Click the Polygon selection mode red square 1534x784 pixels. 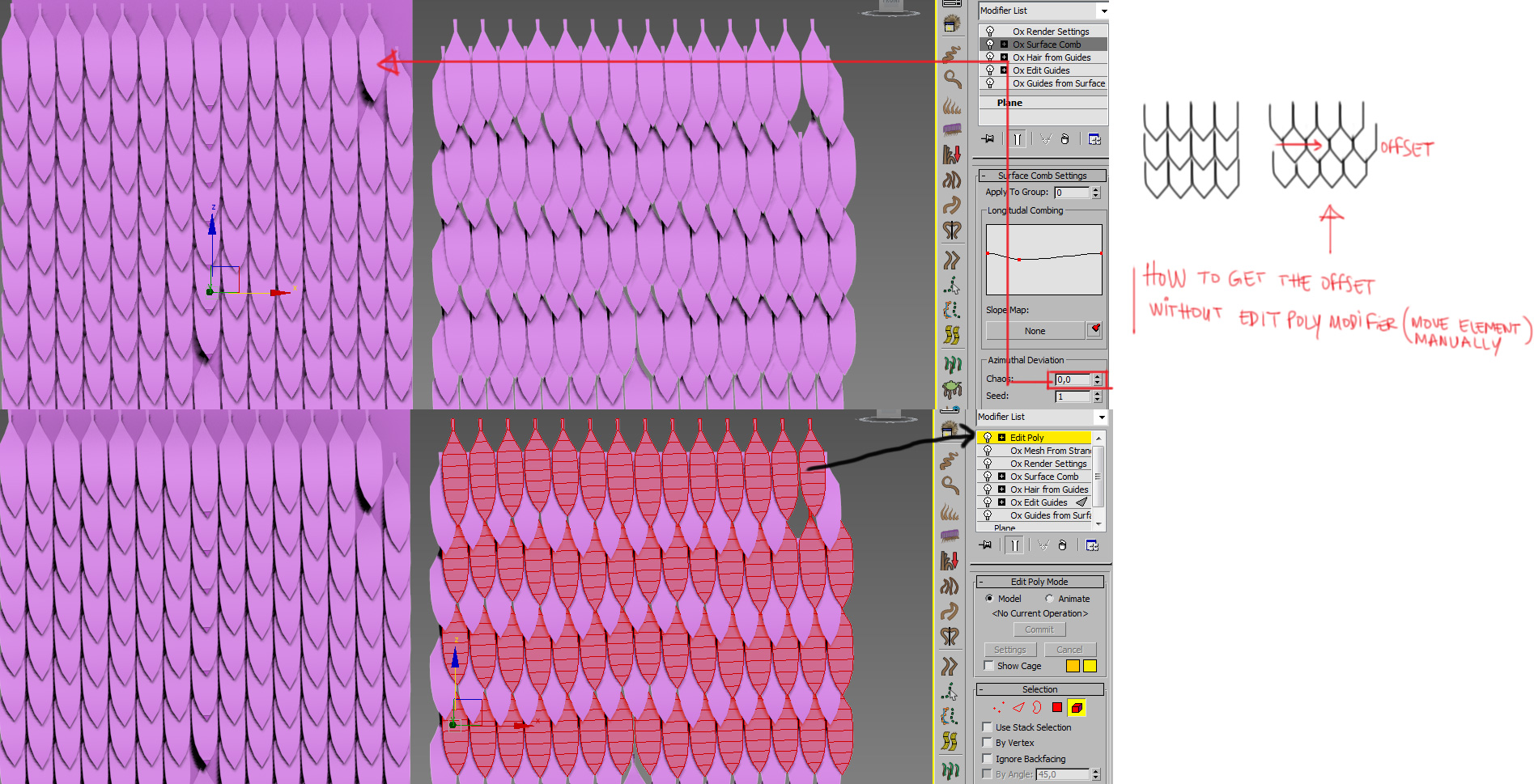(1057, 708)
